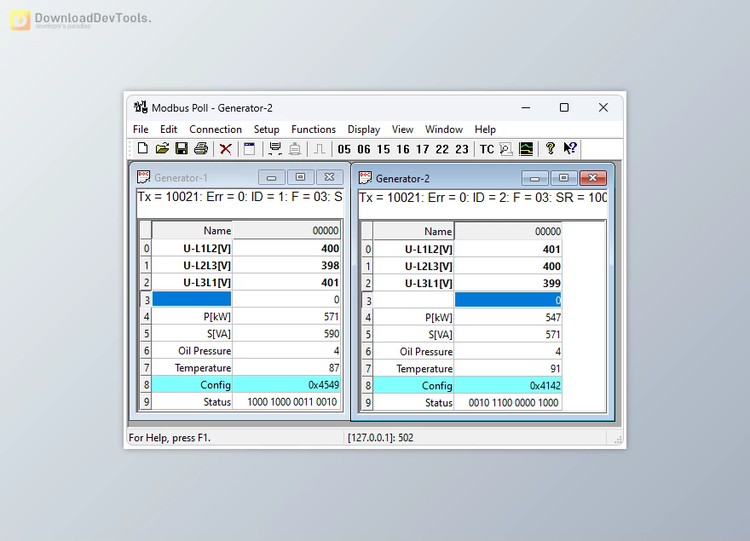The width and height of the screenshot is (750, 541).
Task: Click the Modbus Poll application title icon
Action: (140, 107)
